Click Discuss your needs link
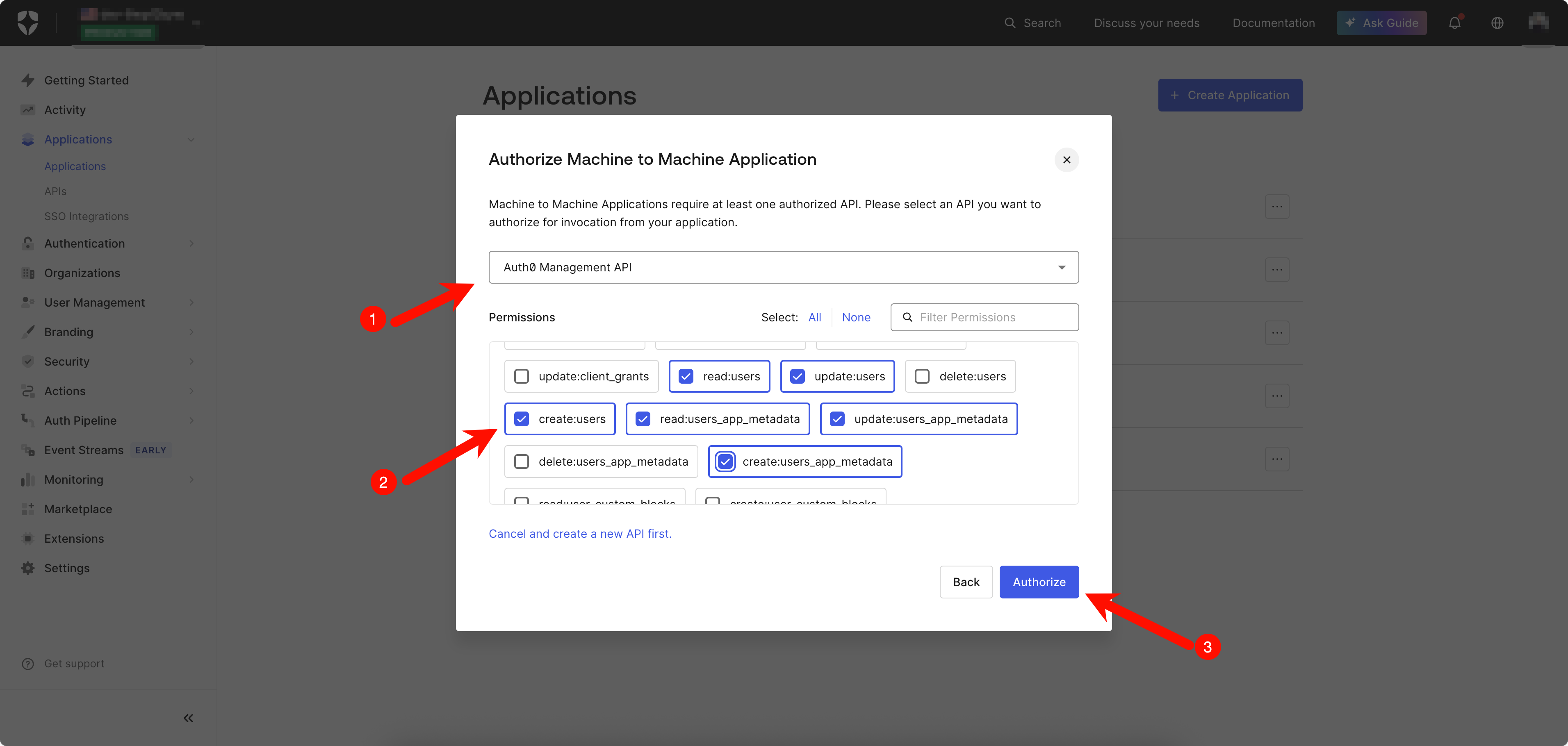Image resolution: width=1568 pixels, height=746 pixels. point(1146,23)
